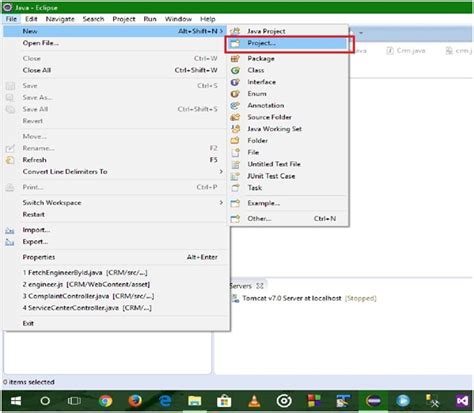
Task: Click the Other... wizard icon
Action: pyautogui.click(x=235, y=219)
